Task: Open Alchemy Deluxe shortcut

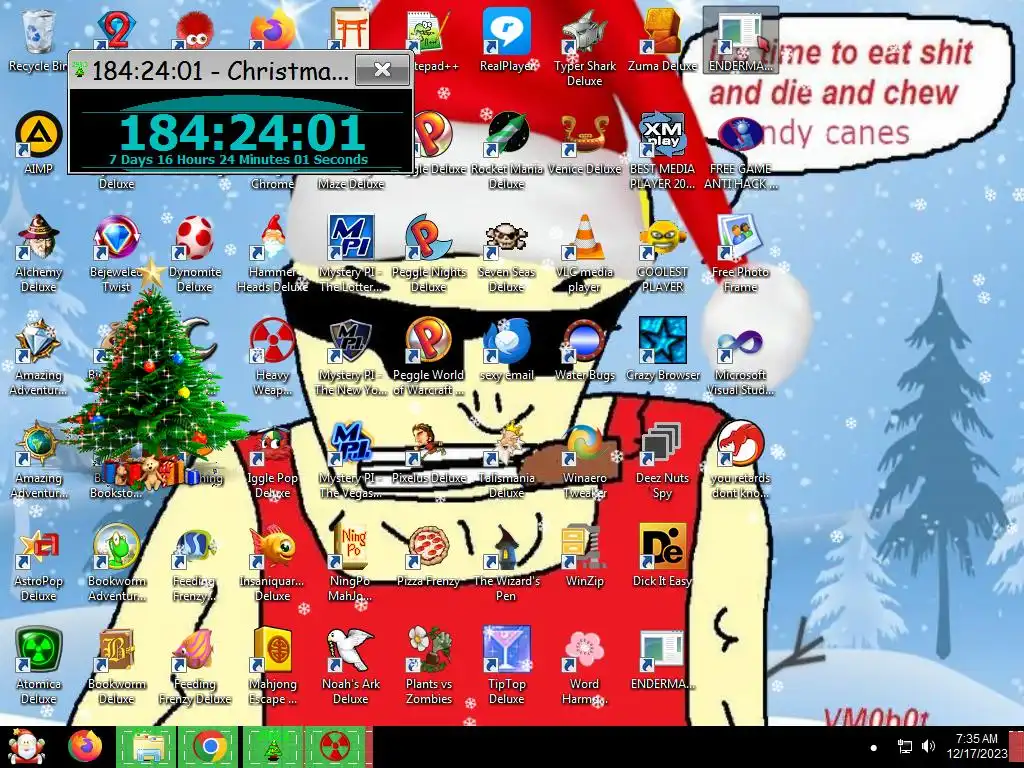Action: pyautogui.click(x=38, y=253)
